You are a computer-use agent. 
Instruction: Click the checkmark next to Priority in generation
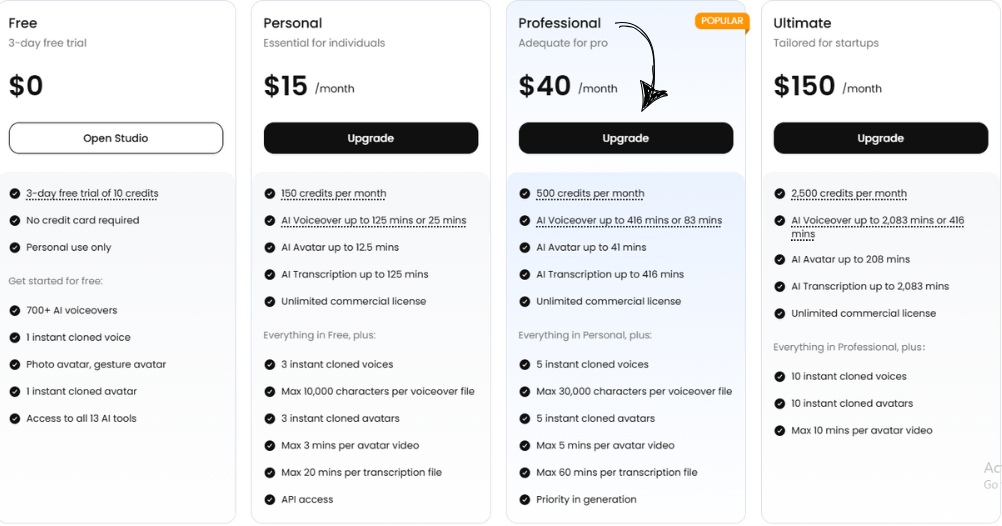(525, 499)
